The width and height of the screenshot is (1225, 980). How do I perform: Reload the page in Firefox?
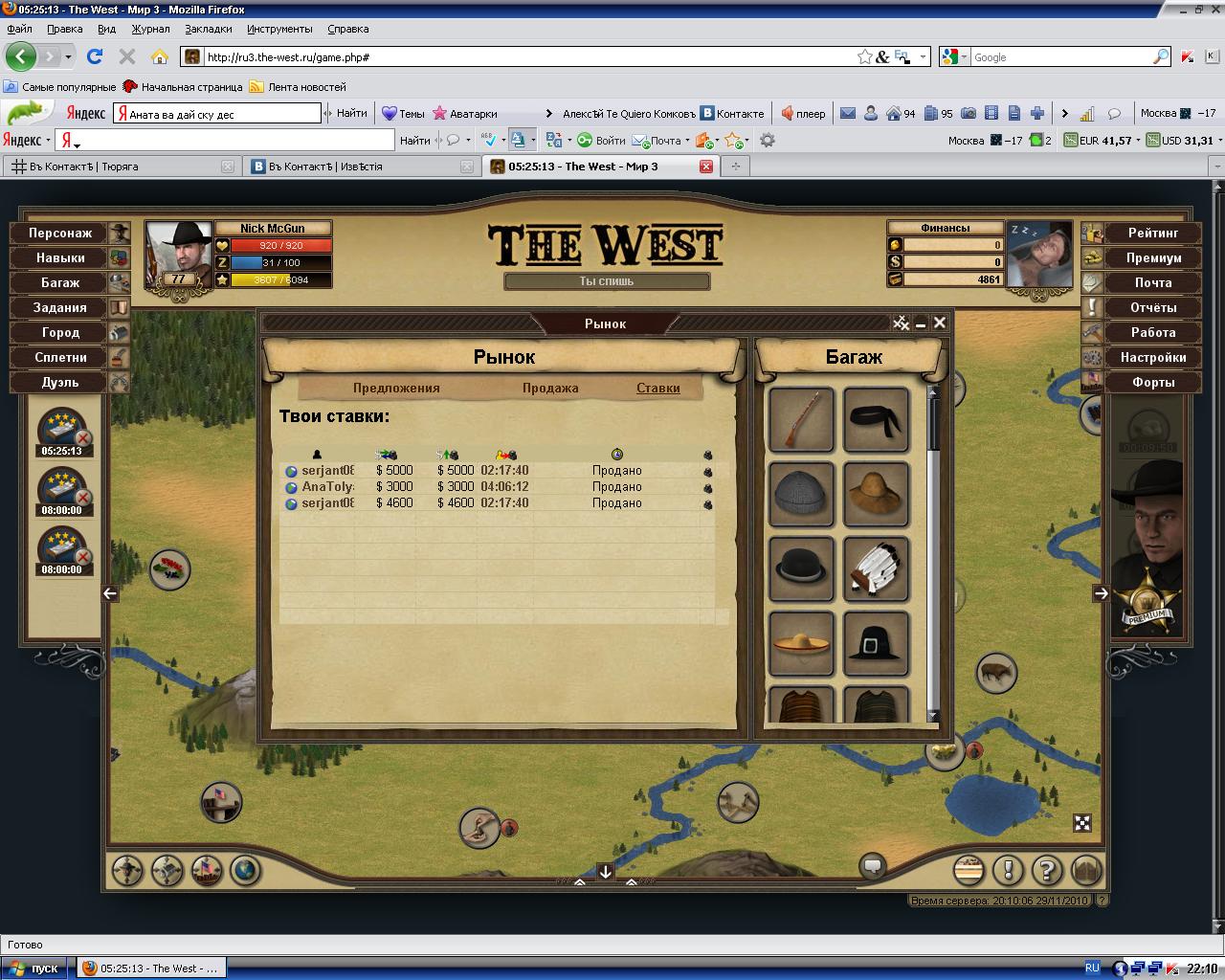coord(95,57)
